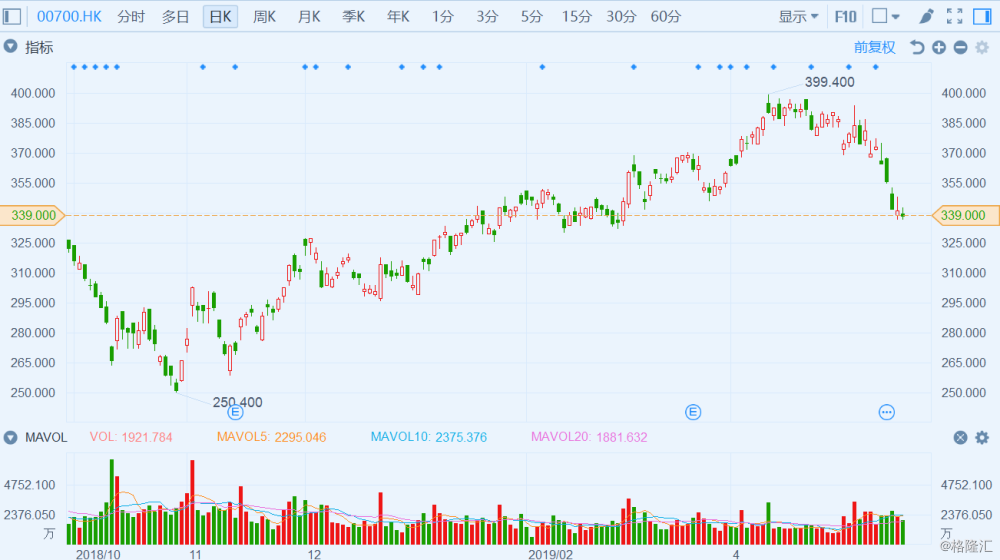
Task: Switch to 分时 intraday tab
Action: (x=131, y=17)
